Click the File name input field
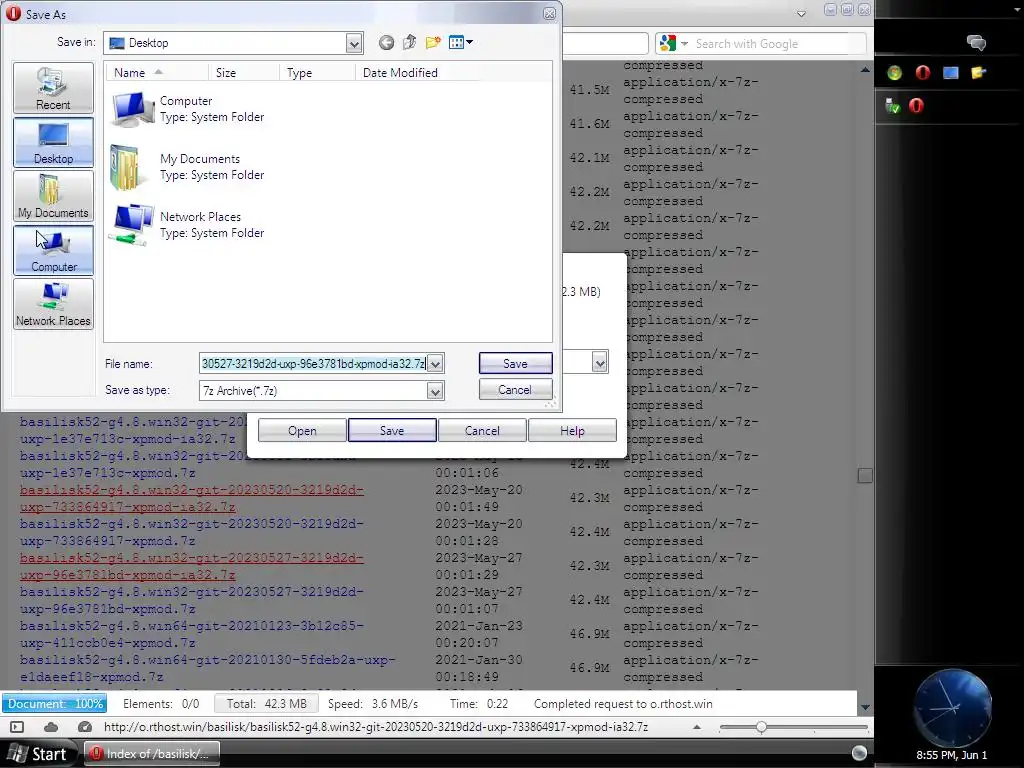The image size is (1024, 768). pyautogui.click(x=313, y=364)
